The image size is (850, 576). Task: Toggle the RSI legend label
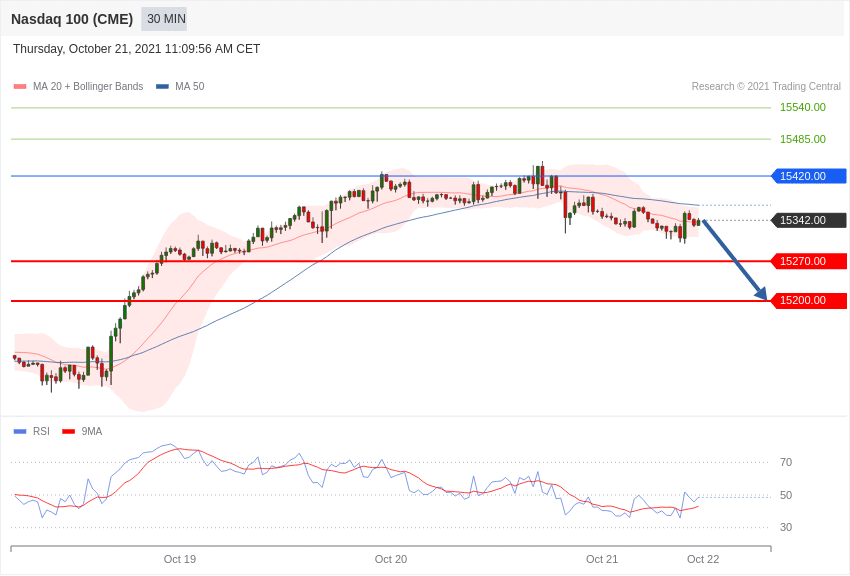(x=41, y=431)
